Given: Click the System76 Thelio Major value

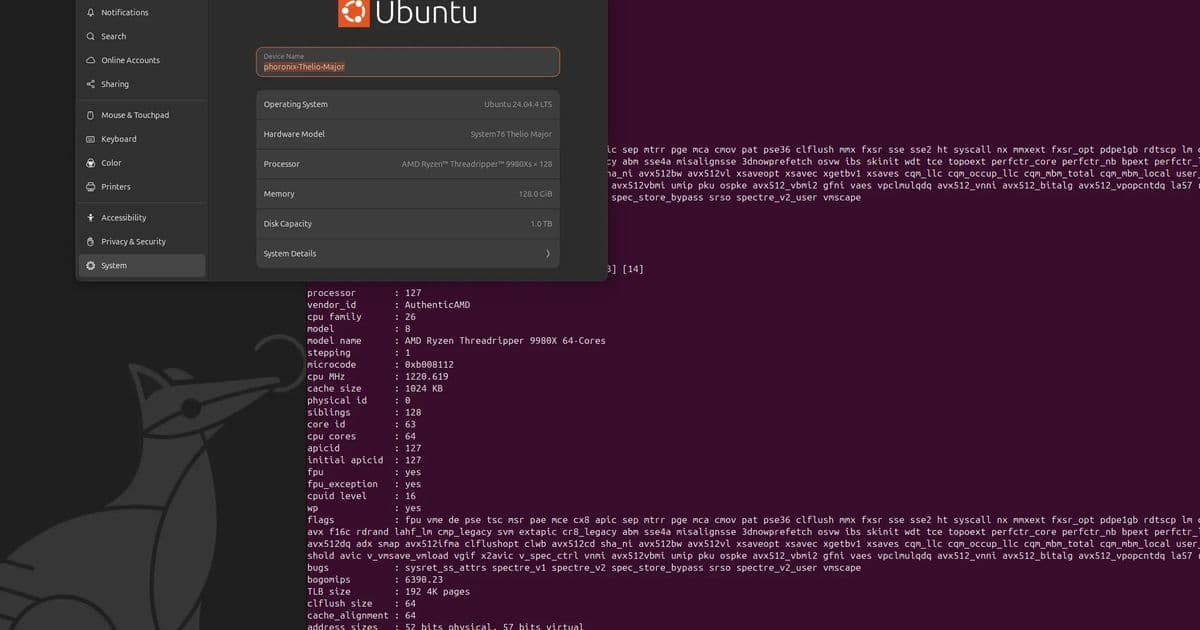Looking at the screenshot, I should coord(511,134).
